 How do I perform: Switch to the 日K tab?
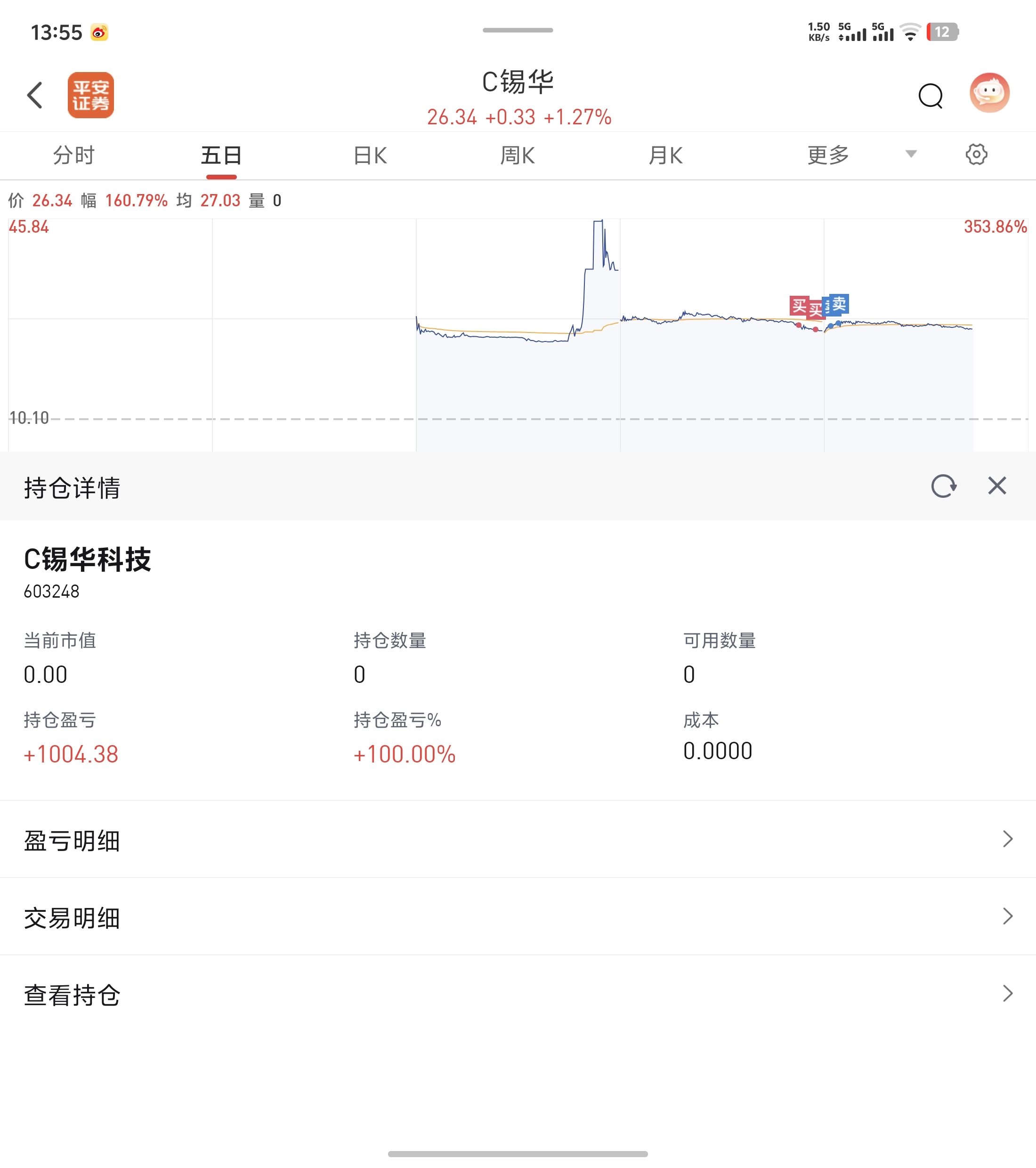pos(370,155)
